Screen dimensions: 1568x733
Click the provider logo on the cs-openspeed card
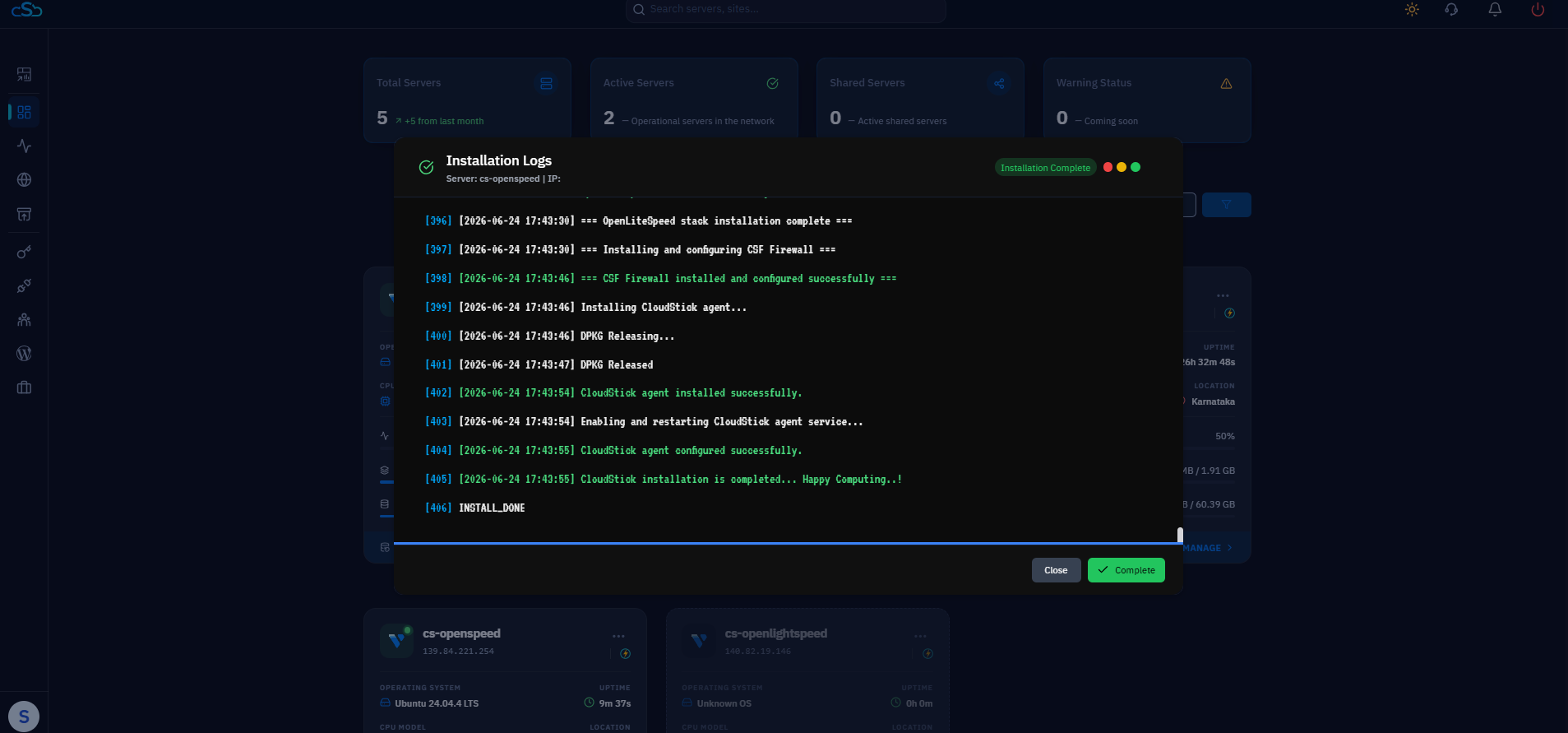(396, 641)
